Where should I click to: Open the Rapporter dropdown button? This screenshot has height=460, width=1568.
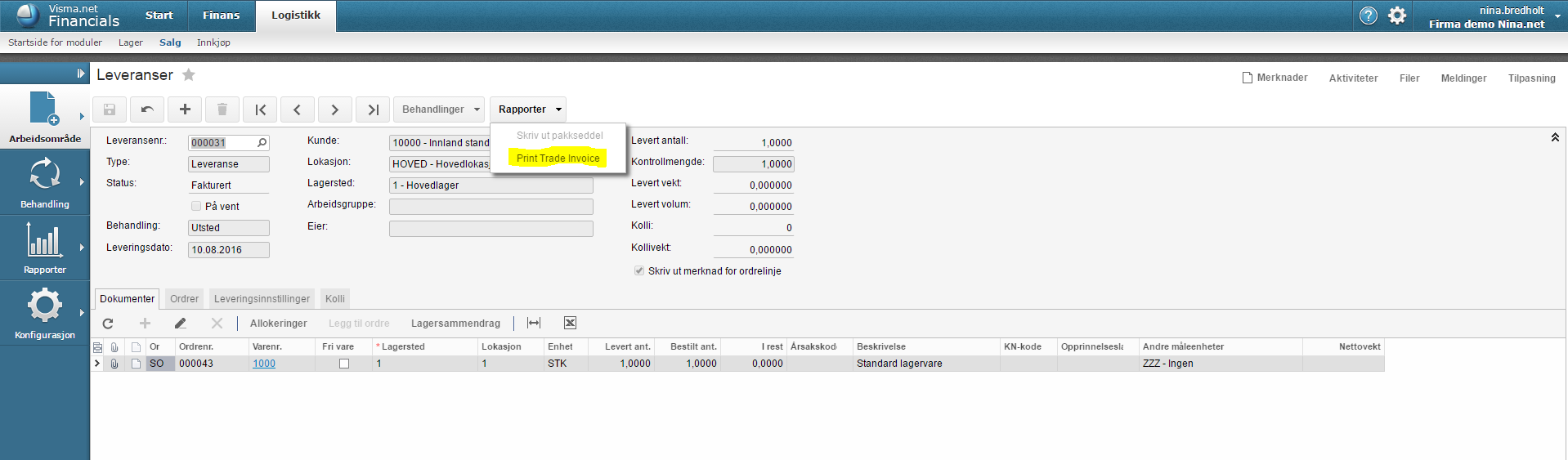[528, 109]
